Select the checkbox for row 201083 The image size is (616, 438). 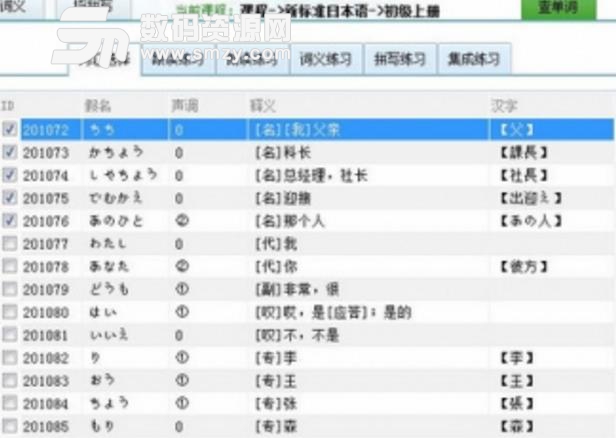click(9, 381)
